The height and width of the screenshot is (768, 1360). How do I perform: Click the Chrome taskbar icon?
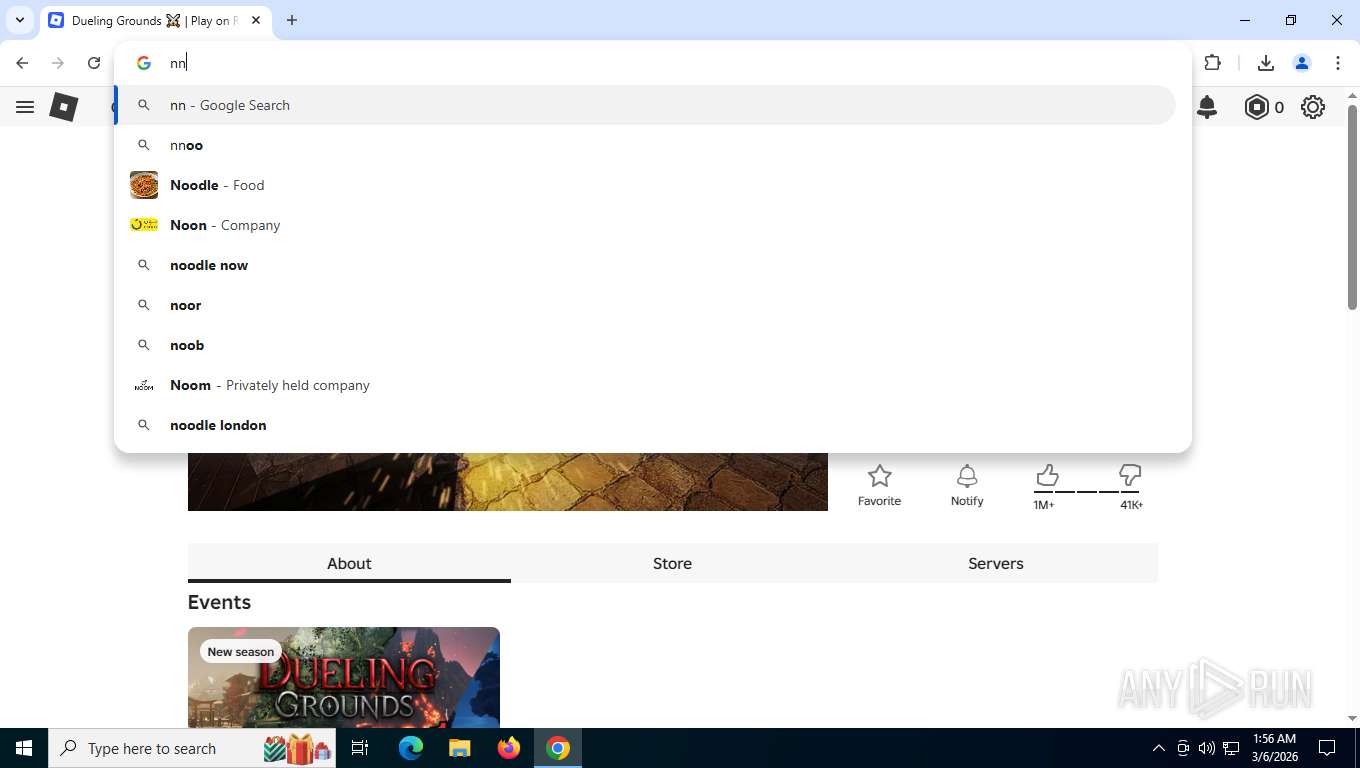558,748
